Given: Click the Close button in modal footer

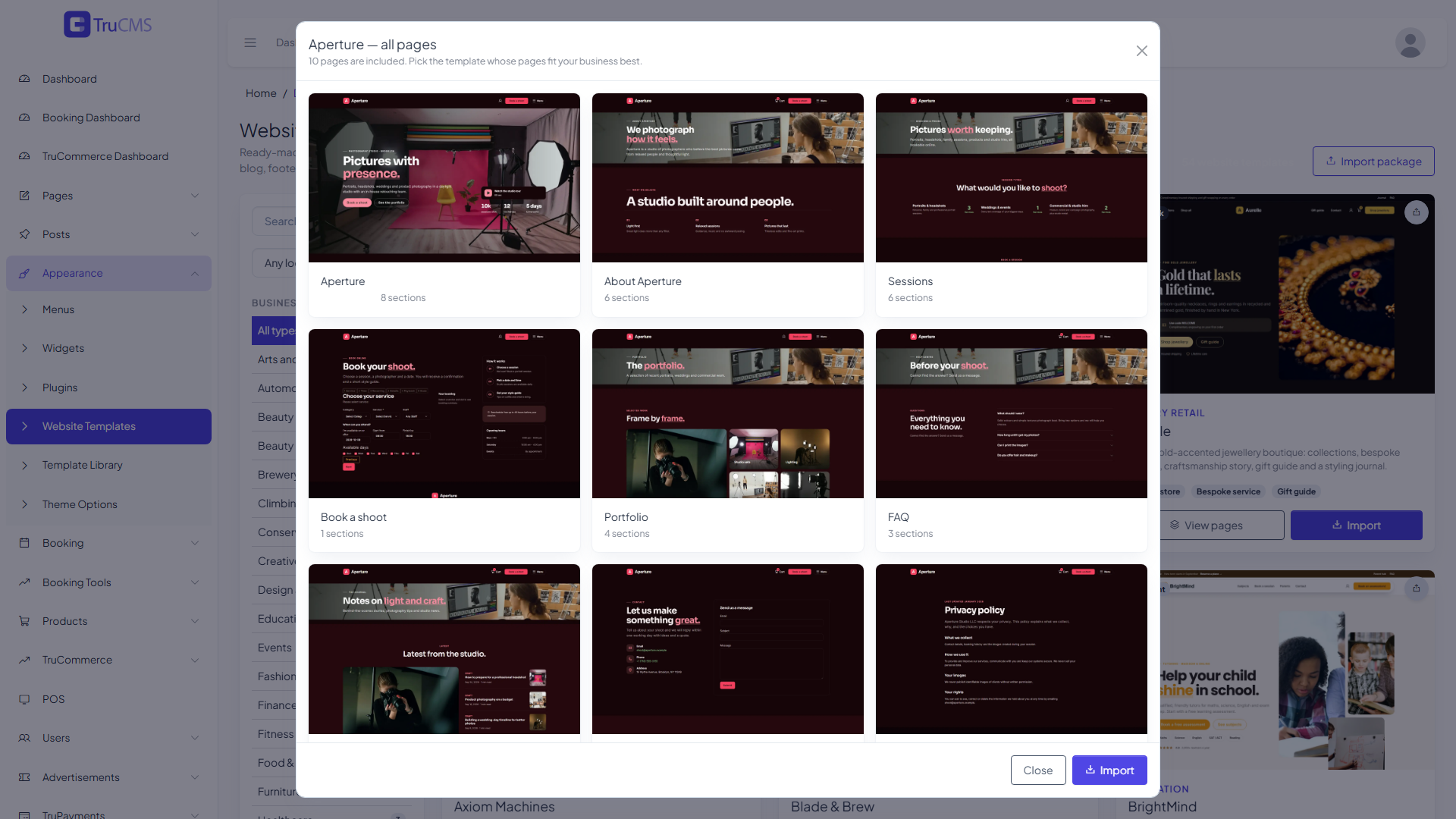Looking at the screenshot, I should pyautogui.click(x=1038, y=770).
